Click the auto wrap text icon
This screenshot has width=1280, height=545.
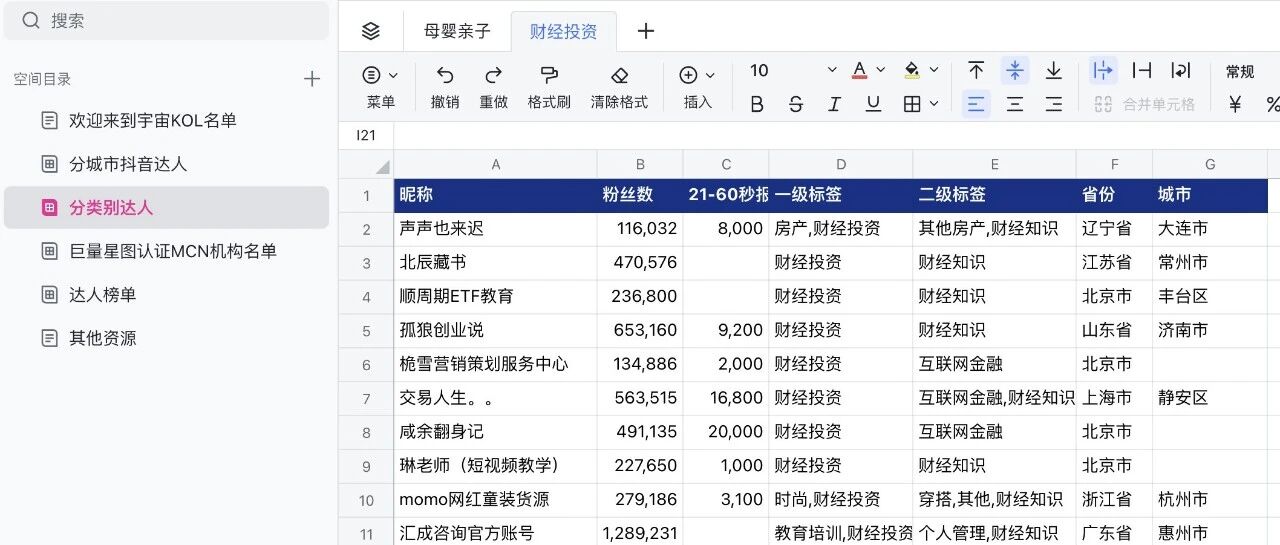[x=1181, y=70]
